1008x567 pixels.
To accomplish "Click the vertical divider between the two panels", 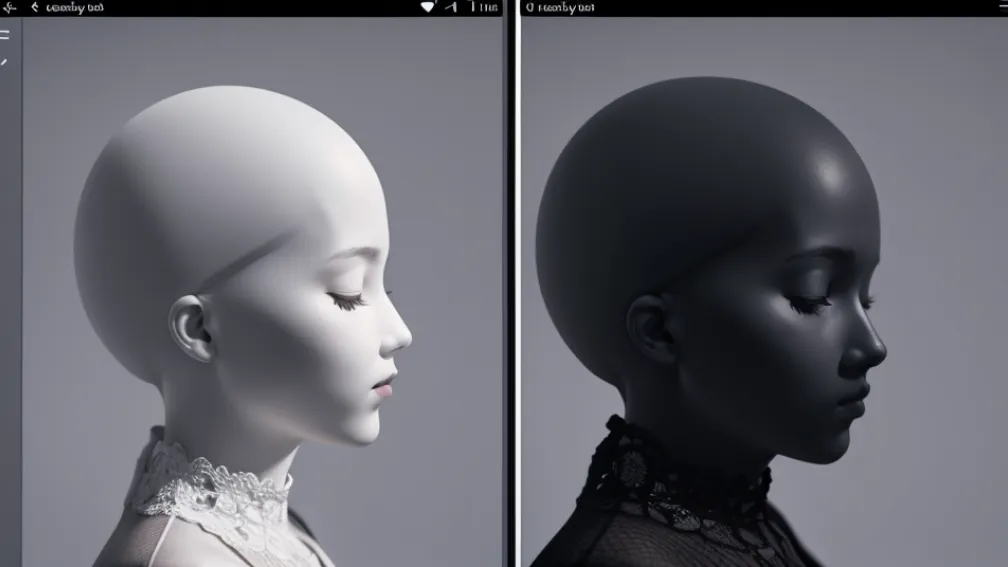I will tap(512, 290).
